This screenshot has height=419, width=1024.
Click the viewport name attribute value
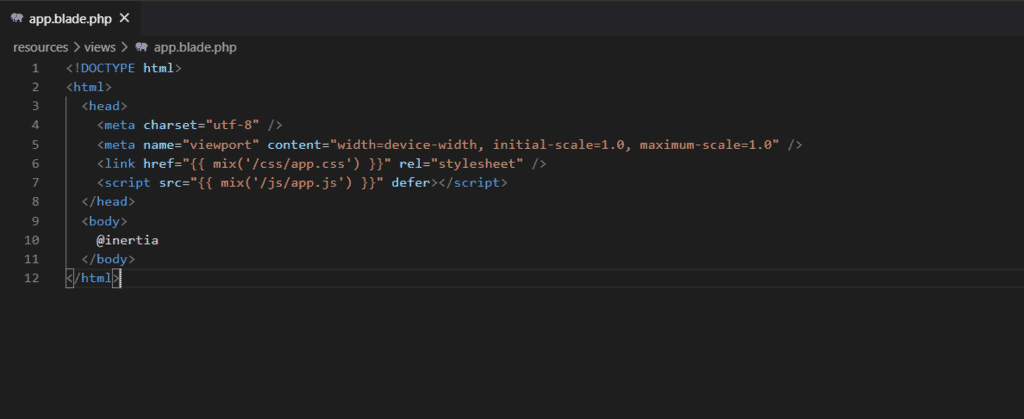point(222,144)
